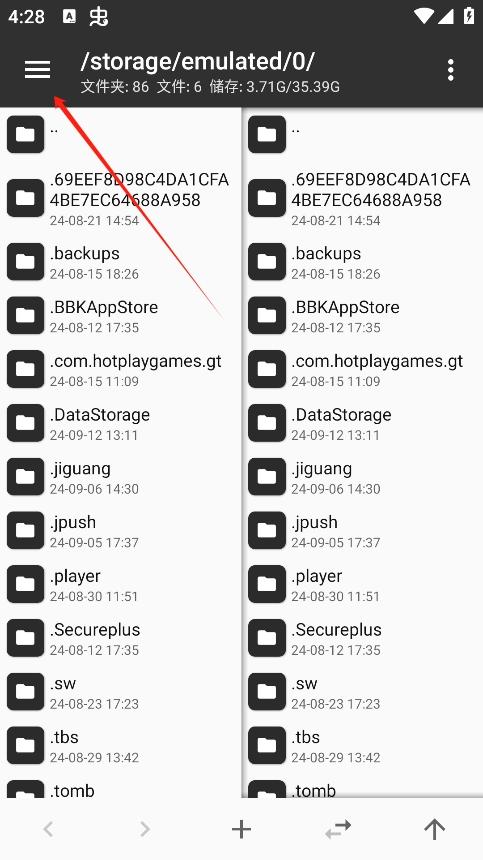Image resolution: width=483 pixels, height=860 pixels.
Task: Open the .backups folder in left pane
Action: (121, 262)
